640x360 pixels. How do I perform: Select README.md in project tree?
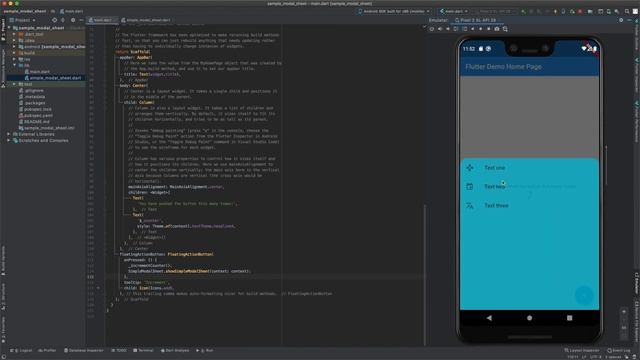pyautogui.click(x=37, y=122)
